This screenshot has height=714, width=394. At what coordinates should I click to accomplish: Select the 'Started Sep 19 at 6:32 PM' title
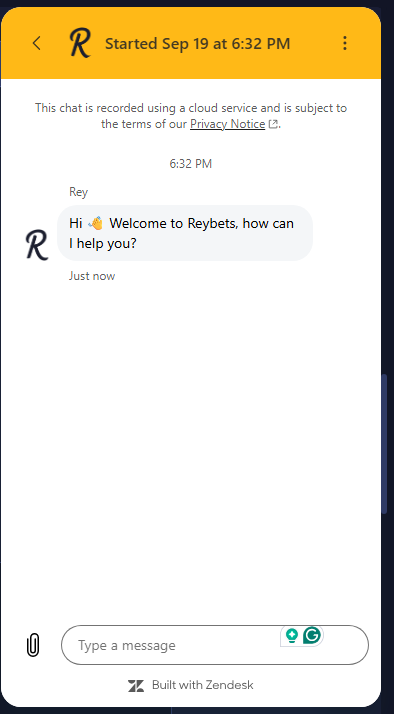click(x=198, y=44)
